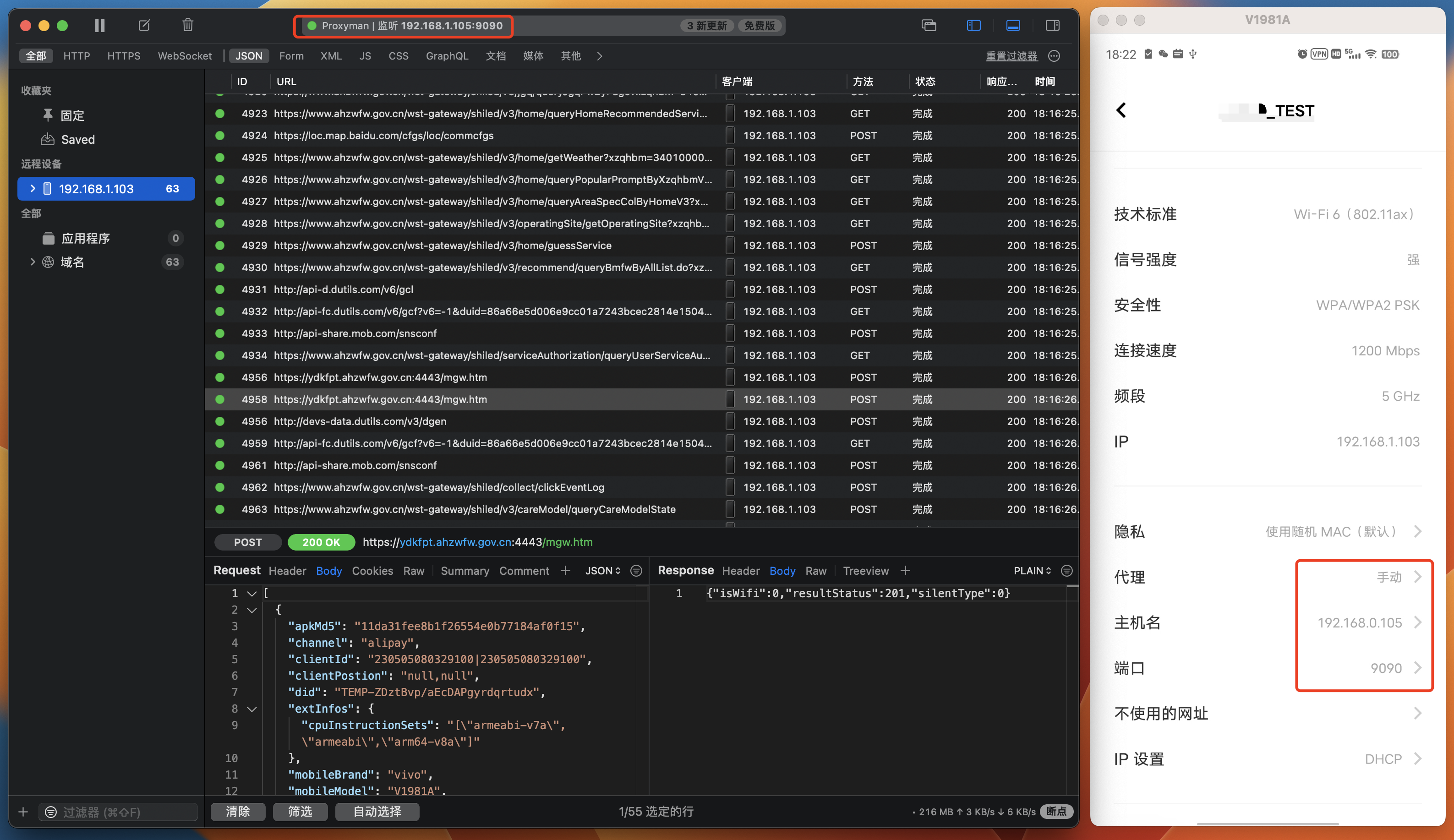Open the floating window layout icon
The width and height of the screenshot is (1454, 840).
point(929,25)
